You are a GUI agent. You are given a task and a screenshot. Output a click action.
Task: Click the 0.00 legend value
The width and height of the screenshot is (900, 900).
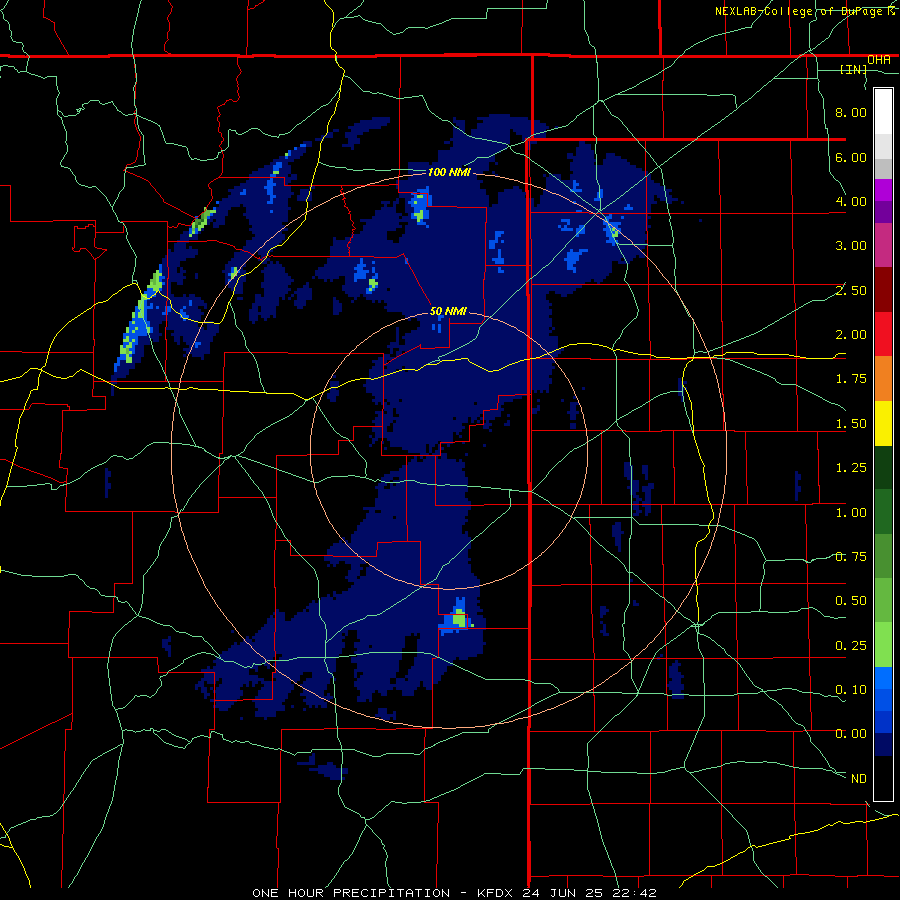point(851,734)
